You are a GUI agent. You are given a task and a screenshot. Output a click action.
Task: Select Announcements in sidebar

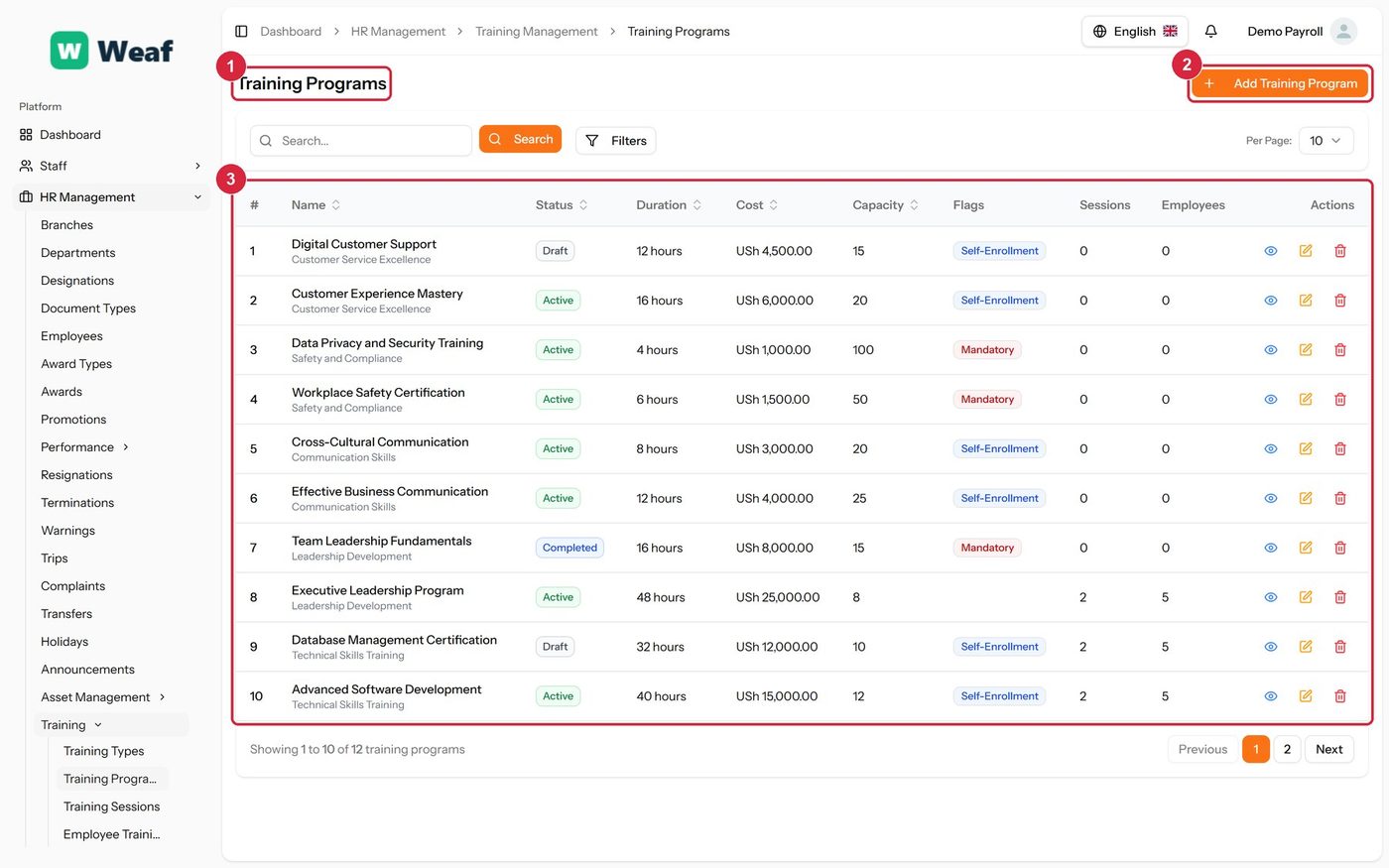tap(87, 670)
